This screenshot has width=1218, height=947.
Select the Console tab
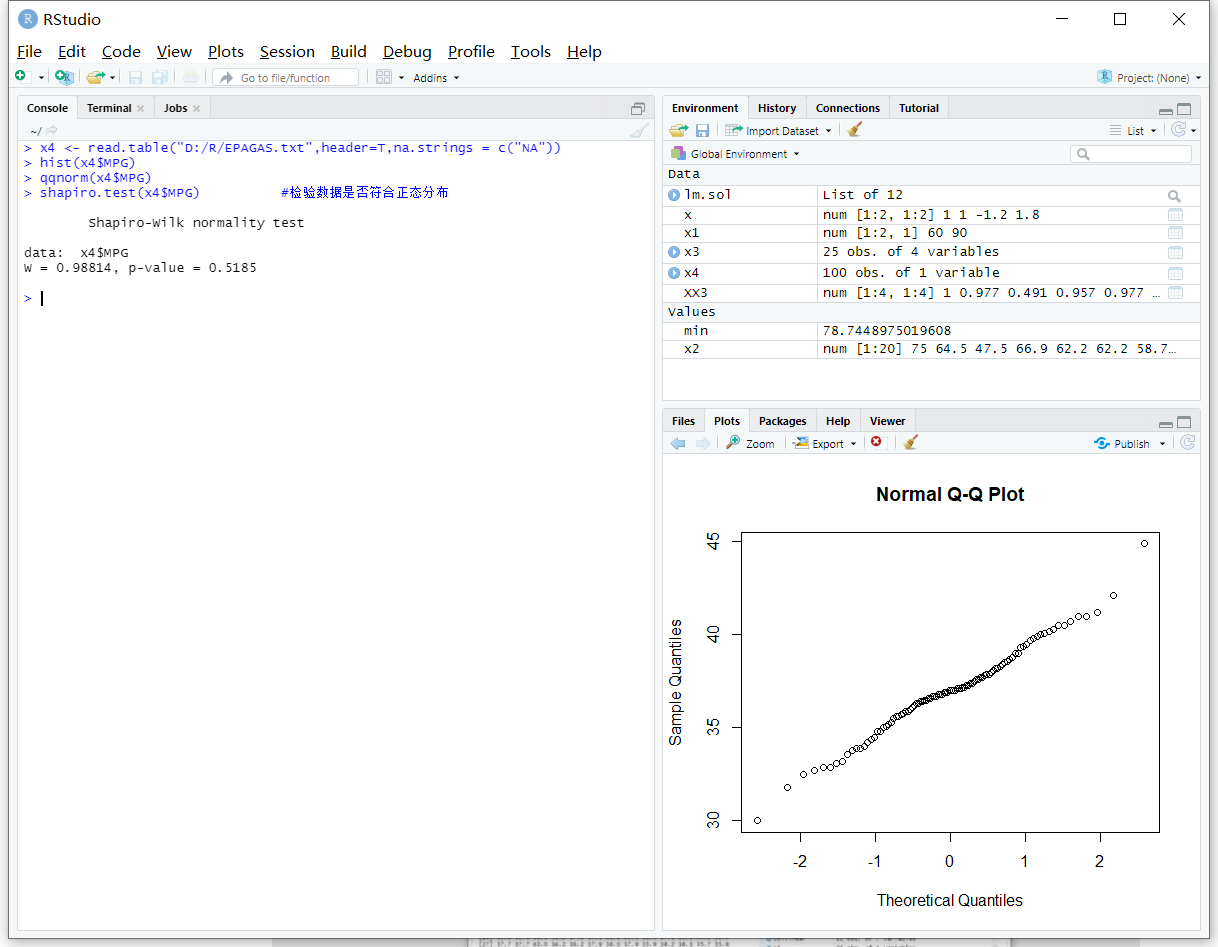coord(47,108)
